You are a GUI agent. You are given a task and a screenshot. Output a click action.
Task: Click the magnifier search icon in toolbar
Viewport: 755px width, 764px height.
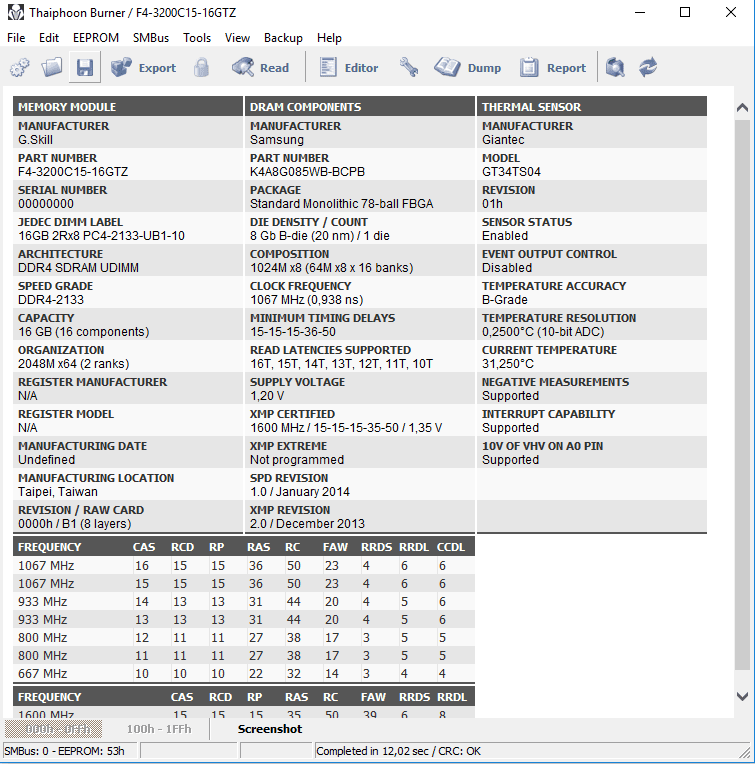[615, 67]
